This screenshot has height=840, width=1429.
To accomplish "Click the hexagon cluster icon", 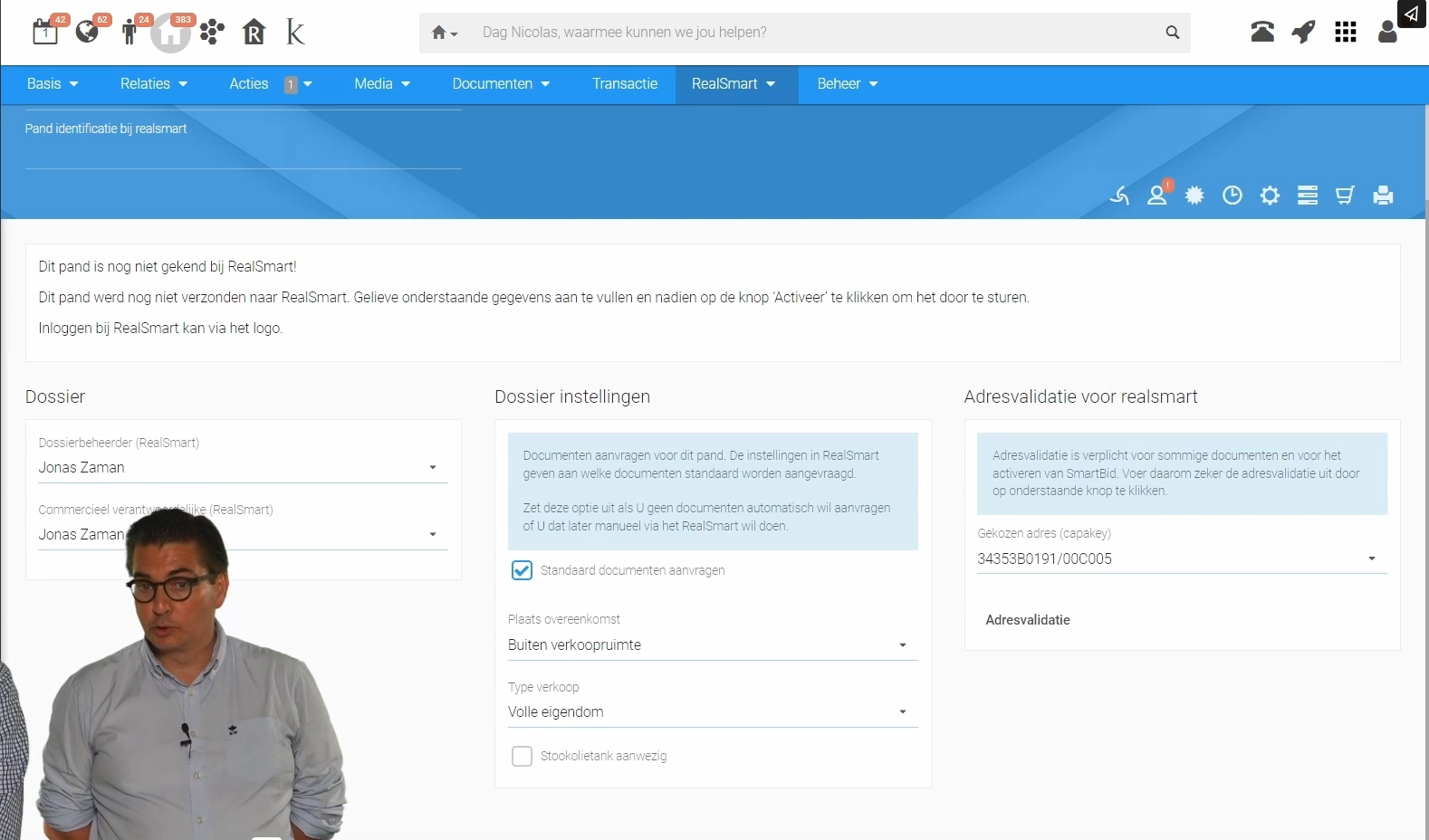I will coord(212,33).
